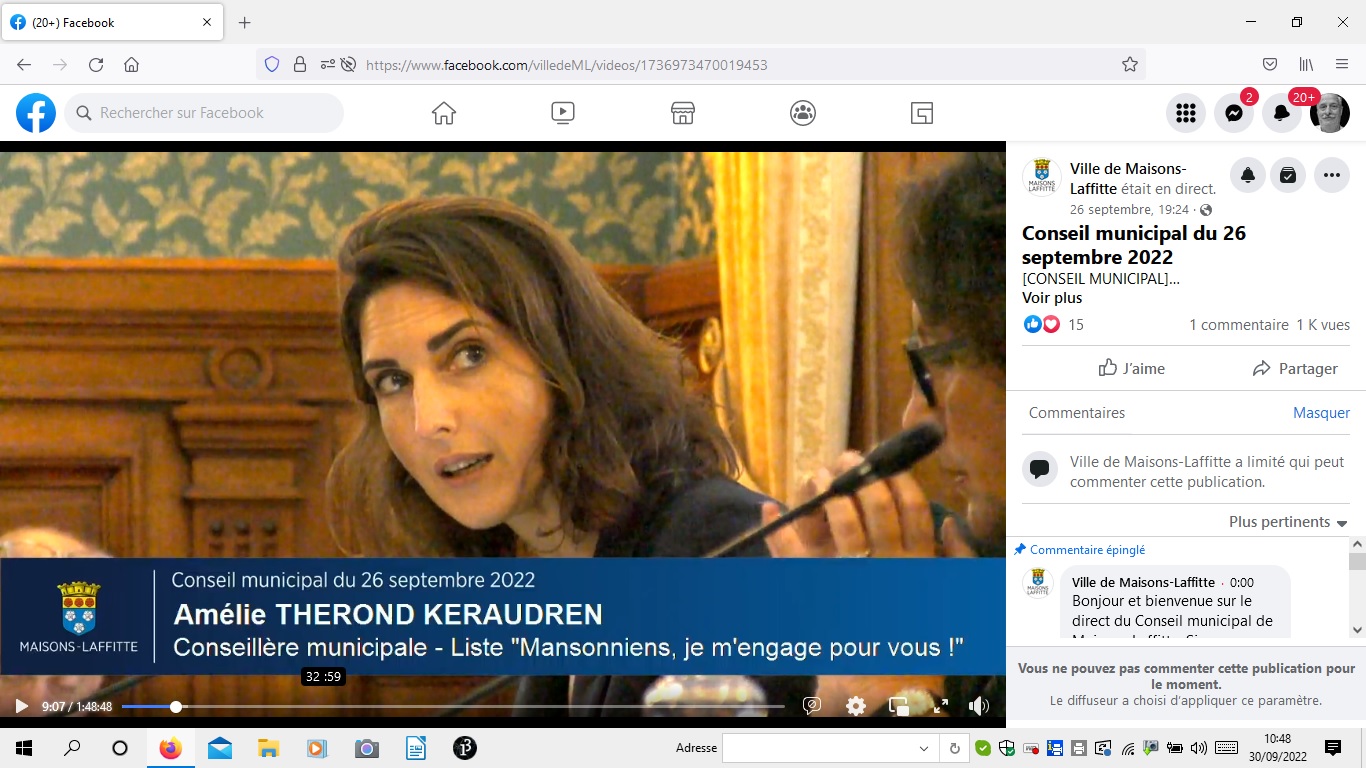Click the J'aime button

[x=1131, y=368]
